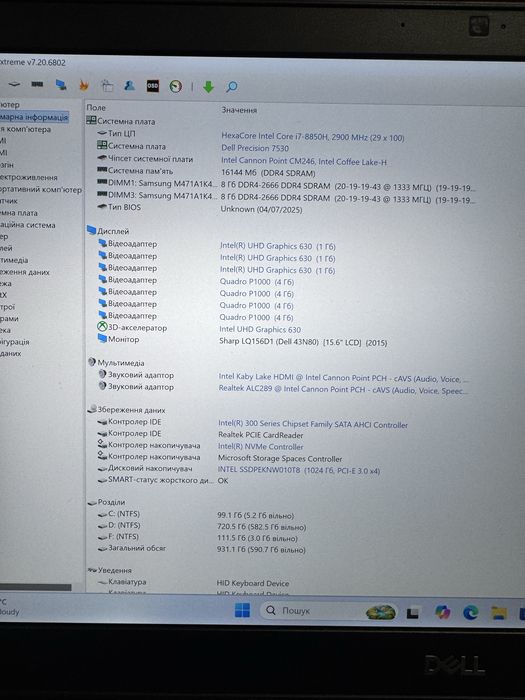Open the sensor panel gauge icon

coord(176,86)
